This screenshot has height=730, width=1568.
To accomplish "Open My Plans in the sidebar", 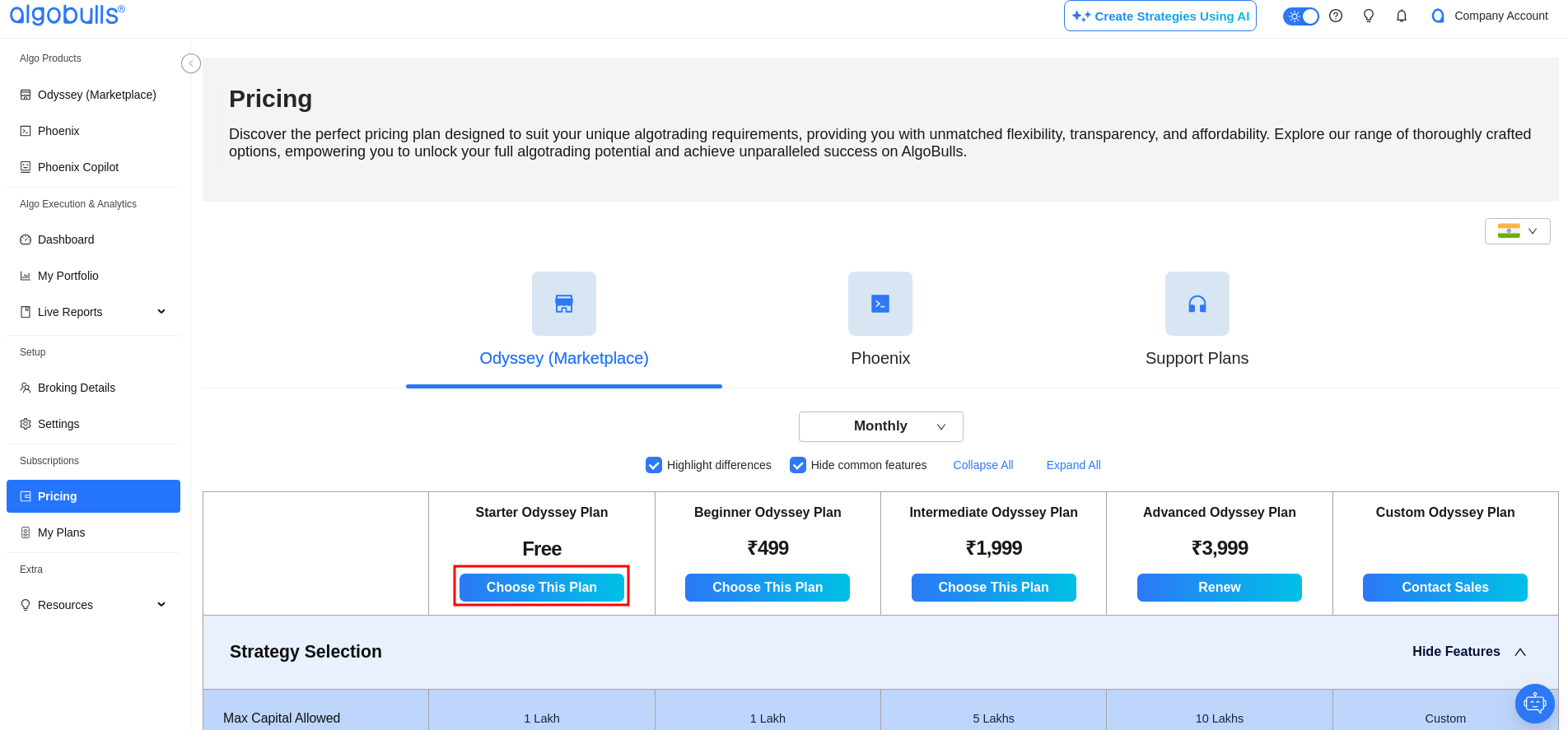I will pos(93,532).
